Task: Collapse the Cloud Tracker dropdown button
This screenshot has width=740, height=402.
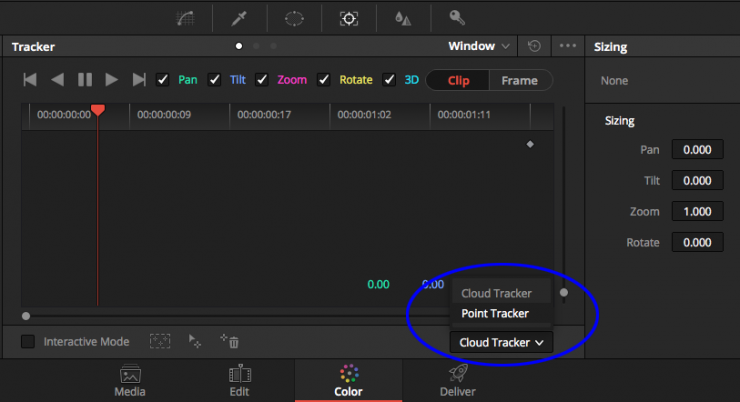Action: pos(501,342)
